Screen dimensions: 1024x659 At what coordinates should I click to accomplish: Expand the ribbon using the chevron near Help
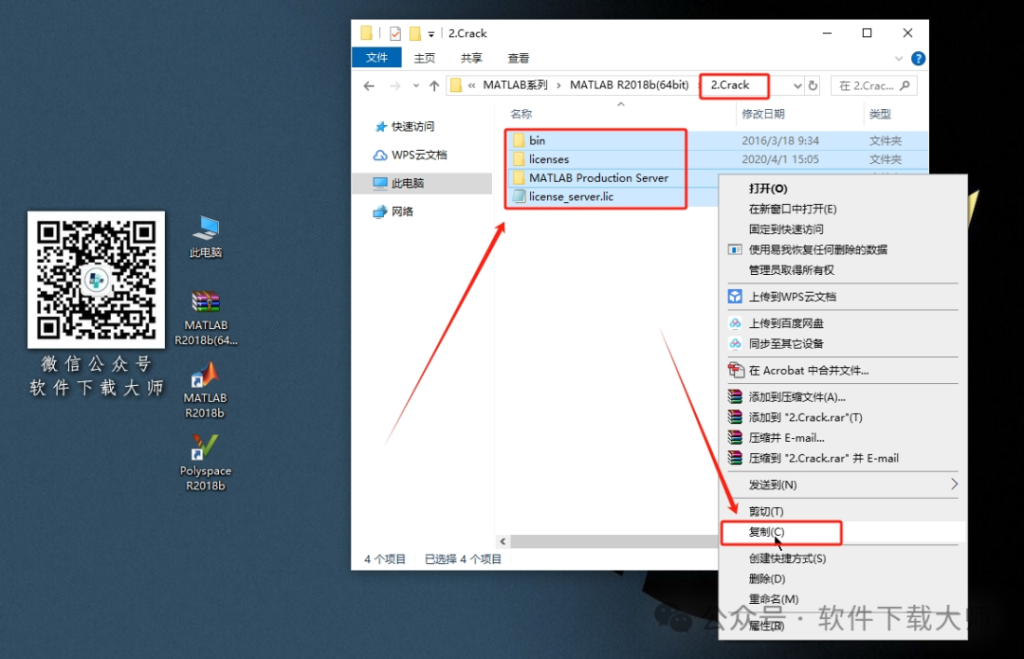click(898, 57)
